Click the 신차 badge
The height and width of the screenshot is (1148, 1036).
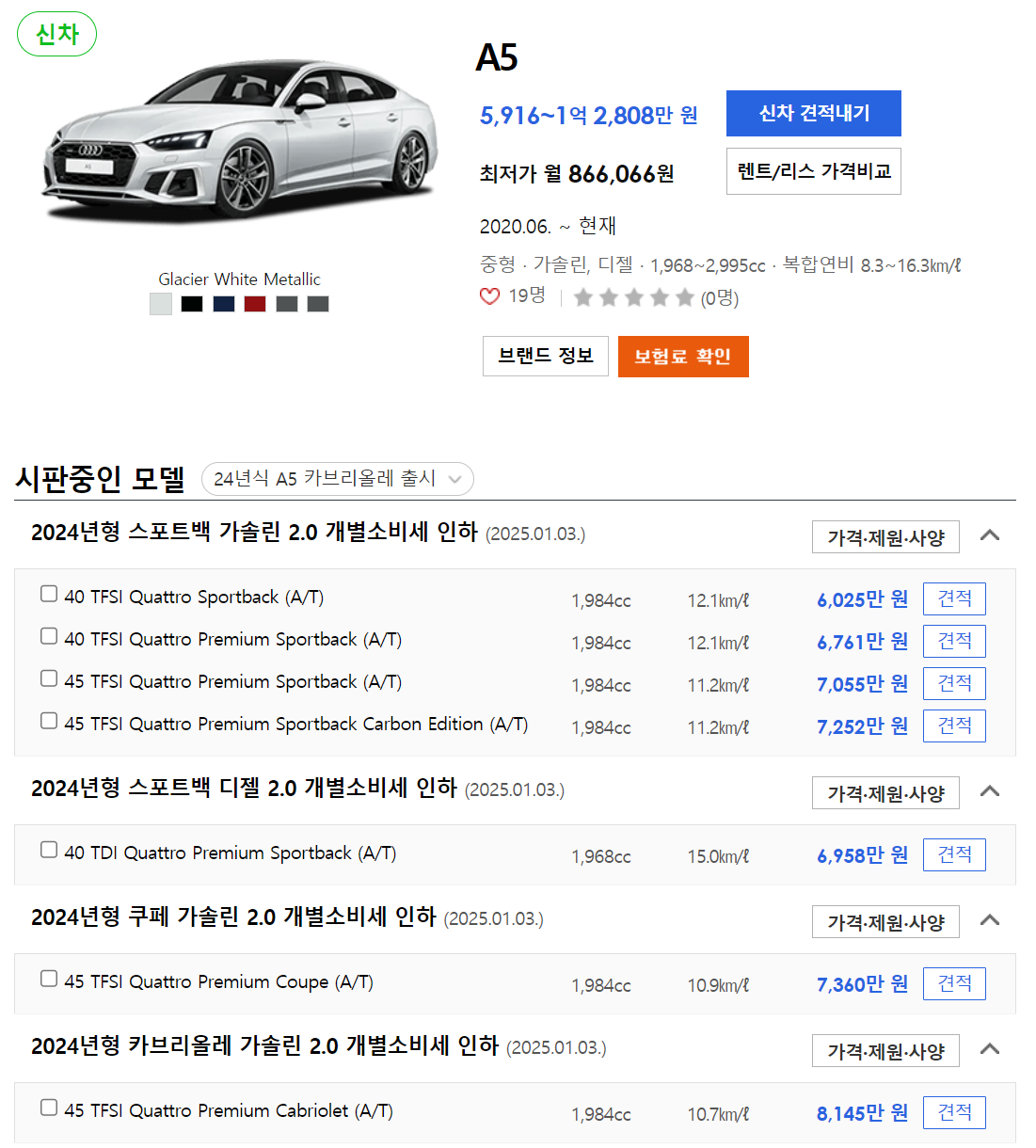coord(56,34)
